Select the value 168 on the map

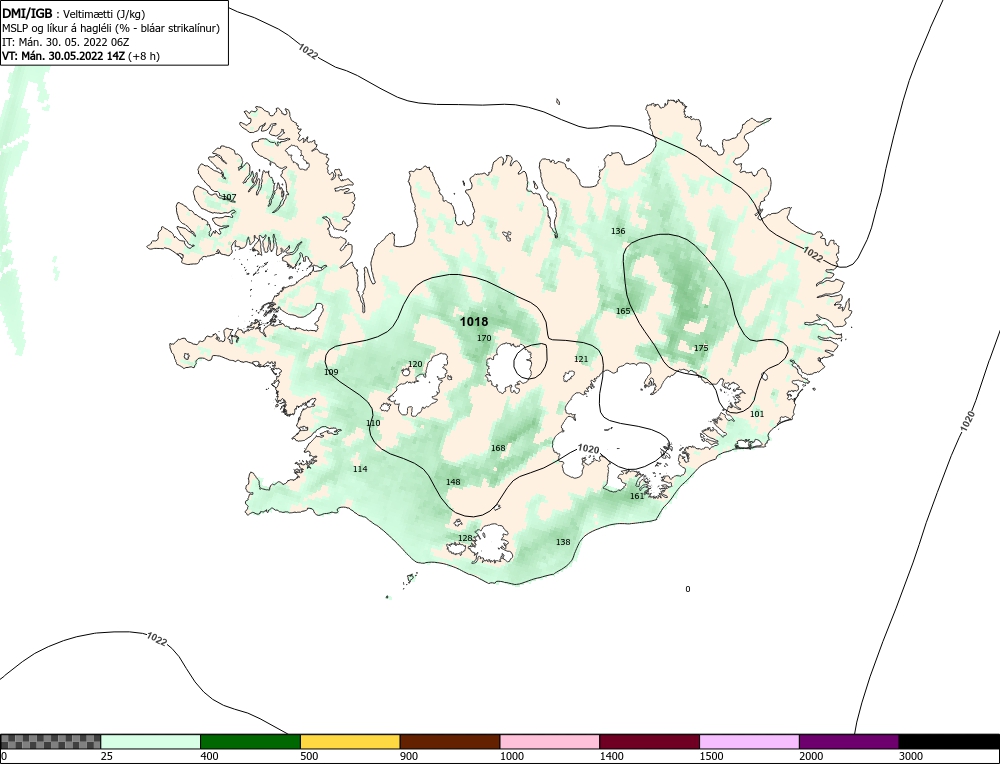click(498, 448)
